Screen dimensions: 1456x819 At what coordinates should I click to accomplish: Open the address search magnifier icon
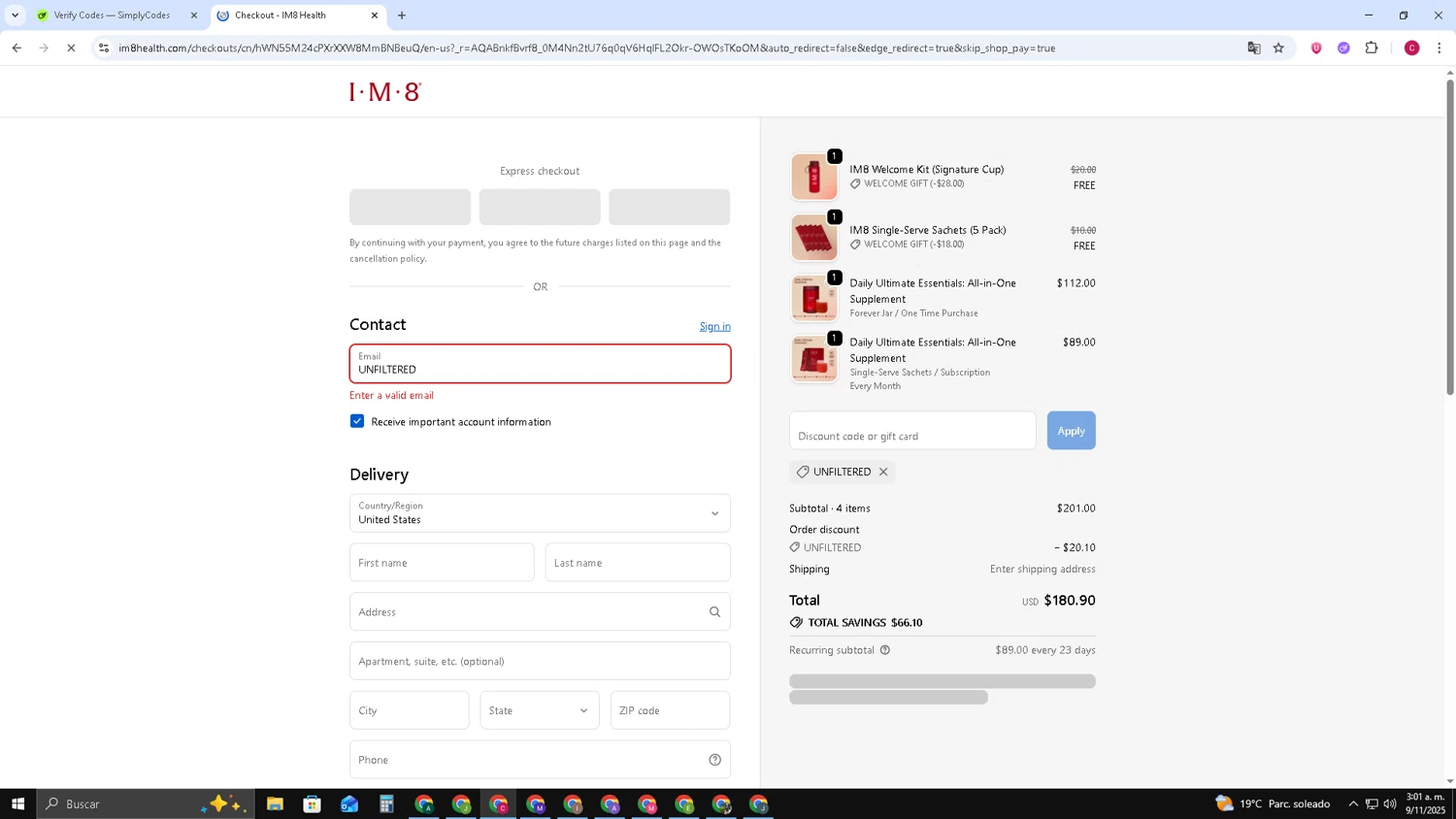tap(714, 612)
